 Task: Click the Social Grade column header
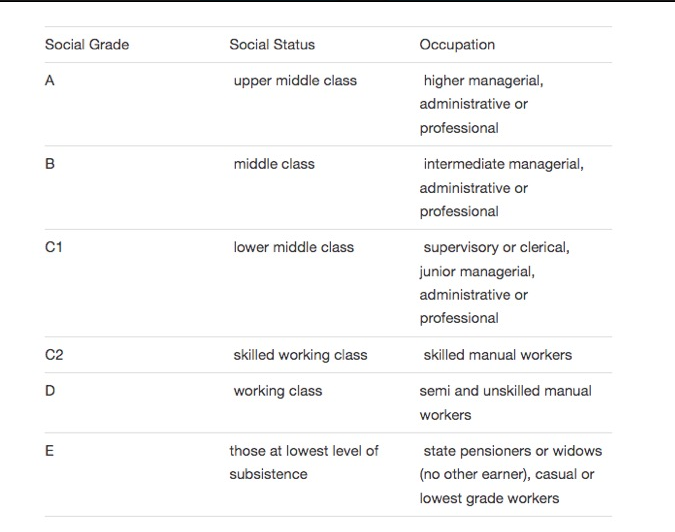pyautogui.click(x=87, y=44)
